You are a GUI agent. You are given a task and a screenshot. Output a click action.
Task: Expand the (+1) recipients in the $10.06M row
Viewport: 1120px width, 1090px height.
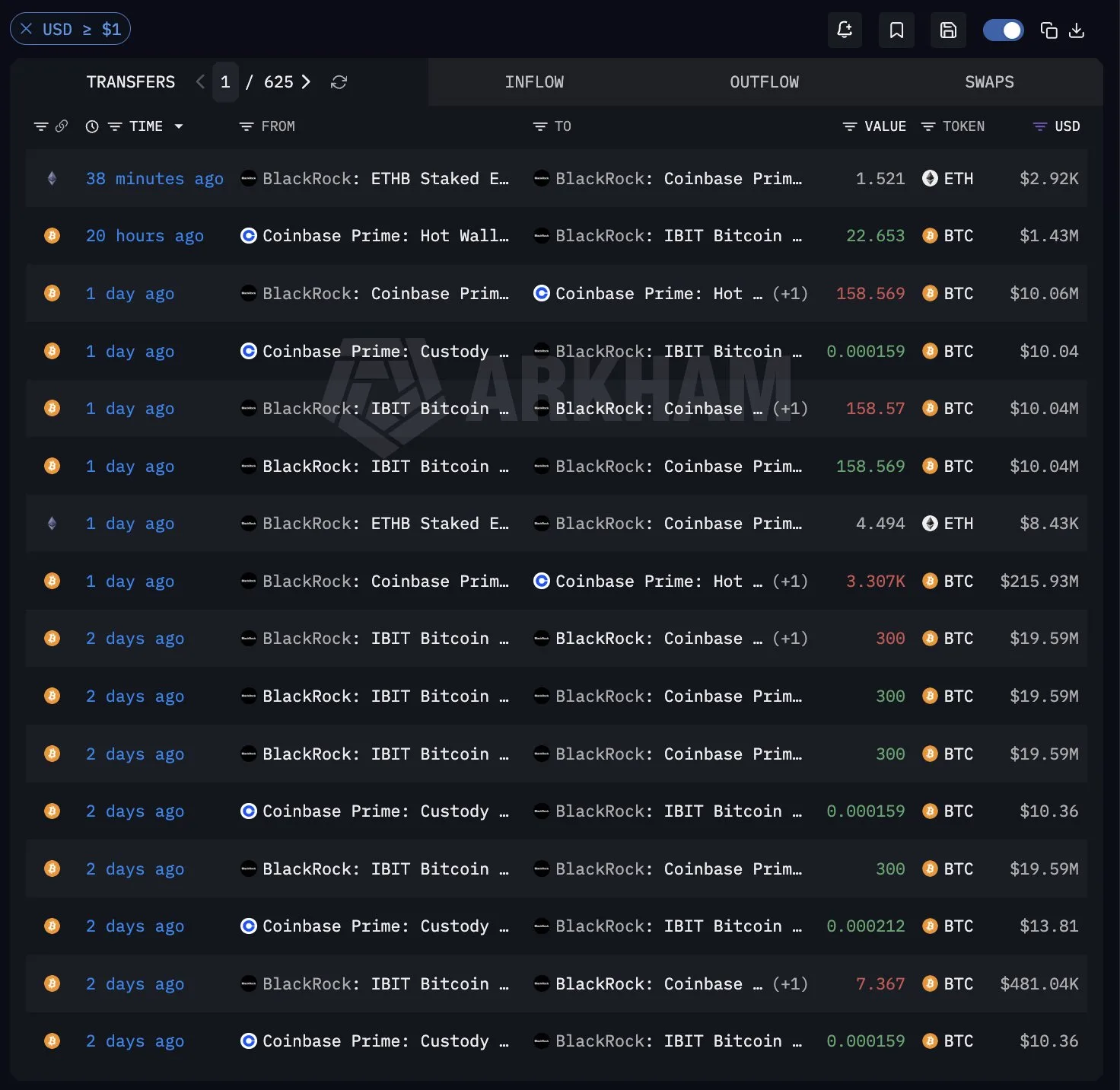790,294
